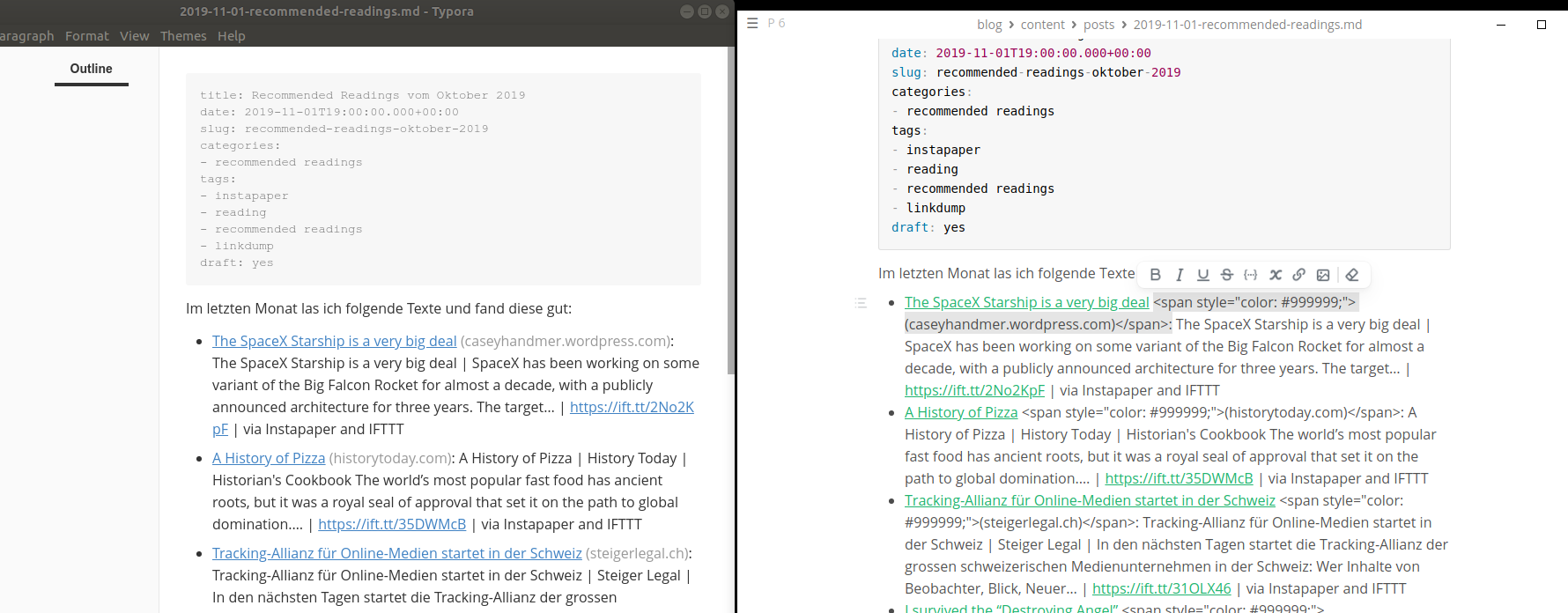Viewport: 1568px width, 613px height.
Task: Click 'I survived the Destroying Angel' link
Action: point(1011,609)
